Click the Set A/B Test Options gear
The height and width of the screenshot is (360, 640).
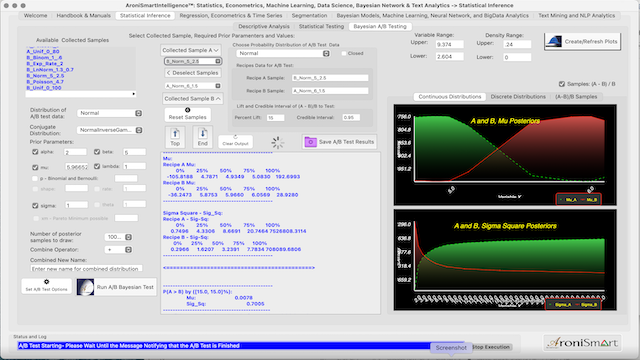coord(47,282)
